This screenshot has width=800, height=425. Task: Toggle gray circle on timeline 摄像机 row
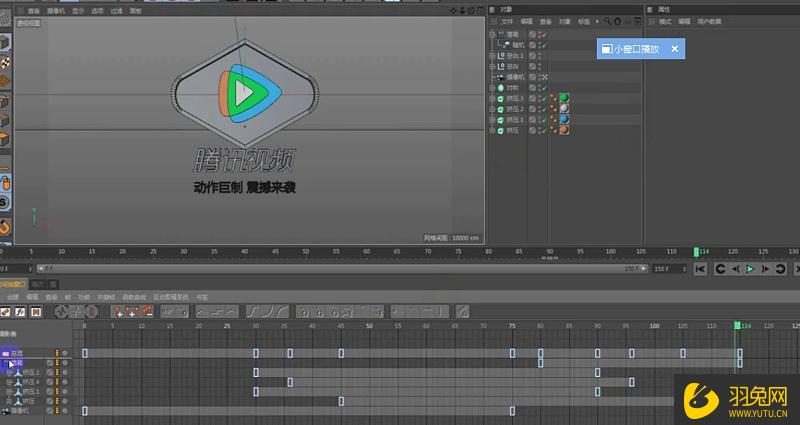tap(65, 411)
